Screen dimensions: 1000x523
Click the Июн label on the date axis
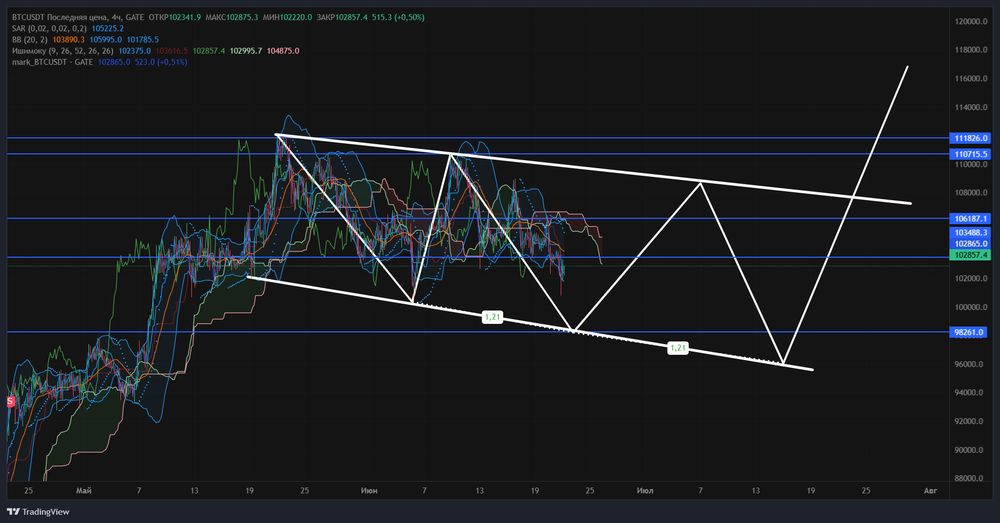tap(369, 490)
